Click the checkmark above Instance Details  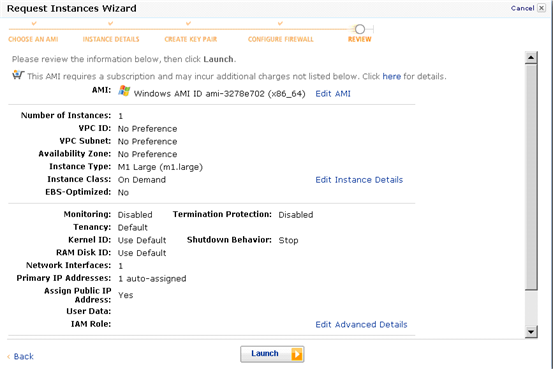click(x=111, y=23)
